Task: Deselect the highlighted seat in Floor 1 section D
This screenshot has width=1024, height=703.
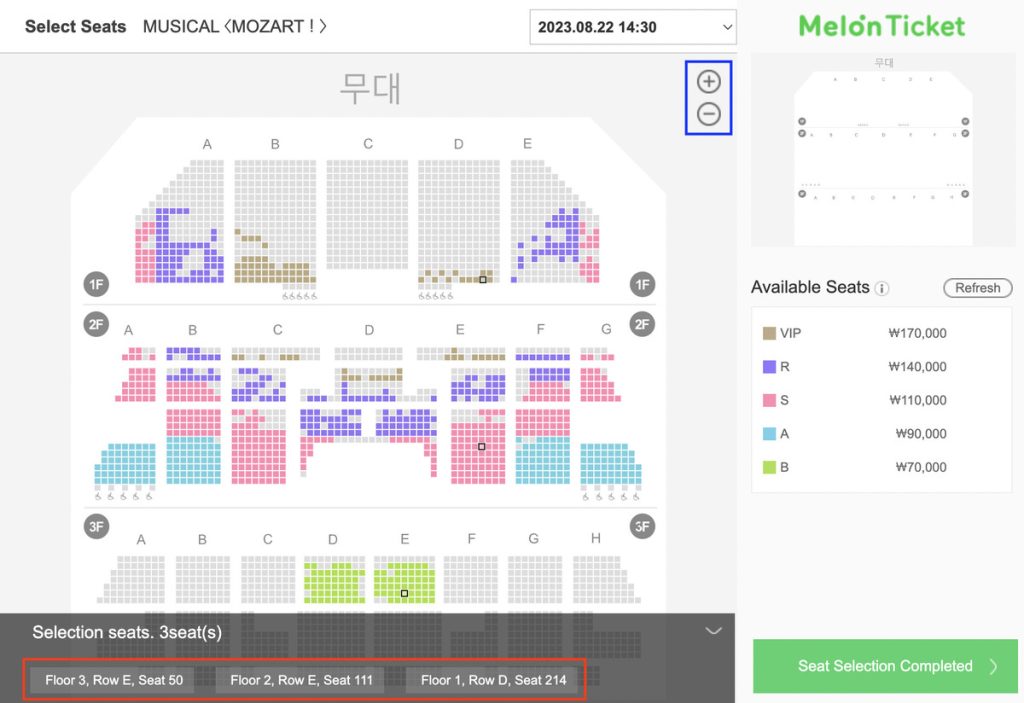Action: (x=482, y=281)
